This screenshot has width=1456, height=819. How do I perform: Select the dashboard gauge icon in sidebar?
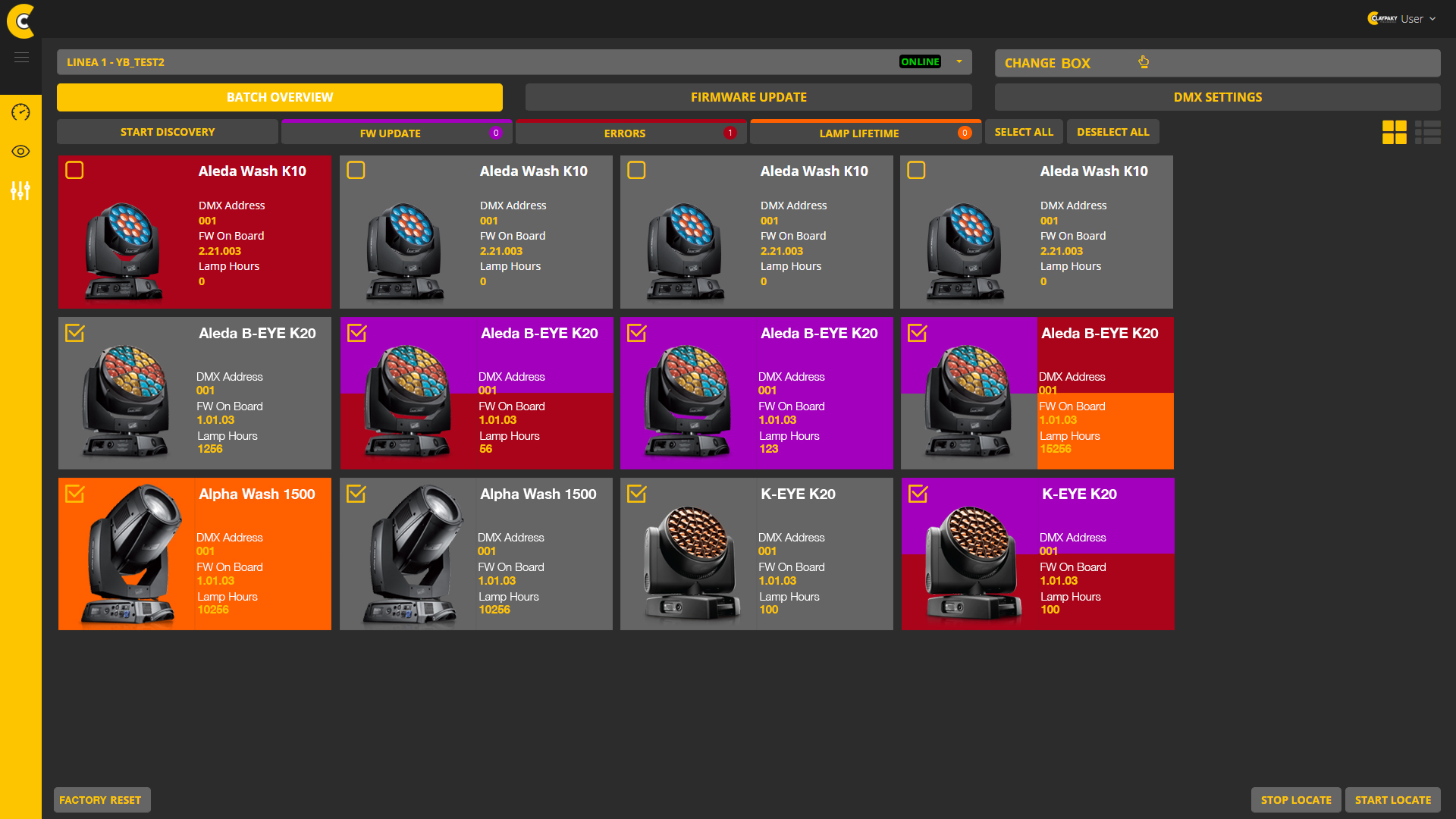tap(21, 112)
